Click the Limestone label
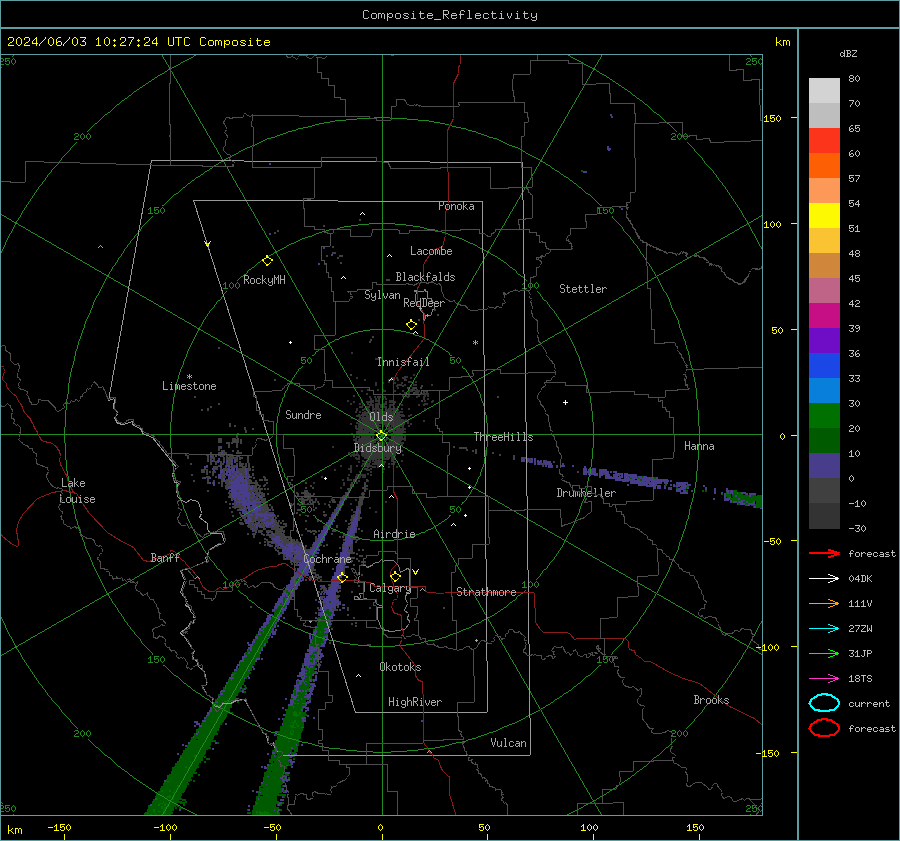This screenshot has width=900, height=841. (x=189, y=386)
